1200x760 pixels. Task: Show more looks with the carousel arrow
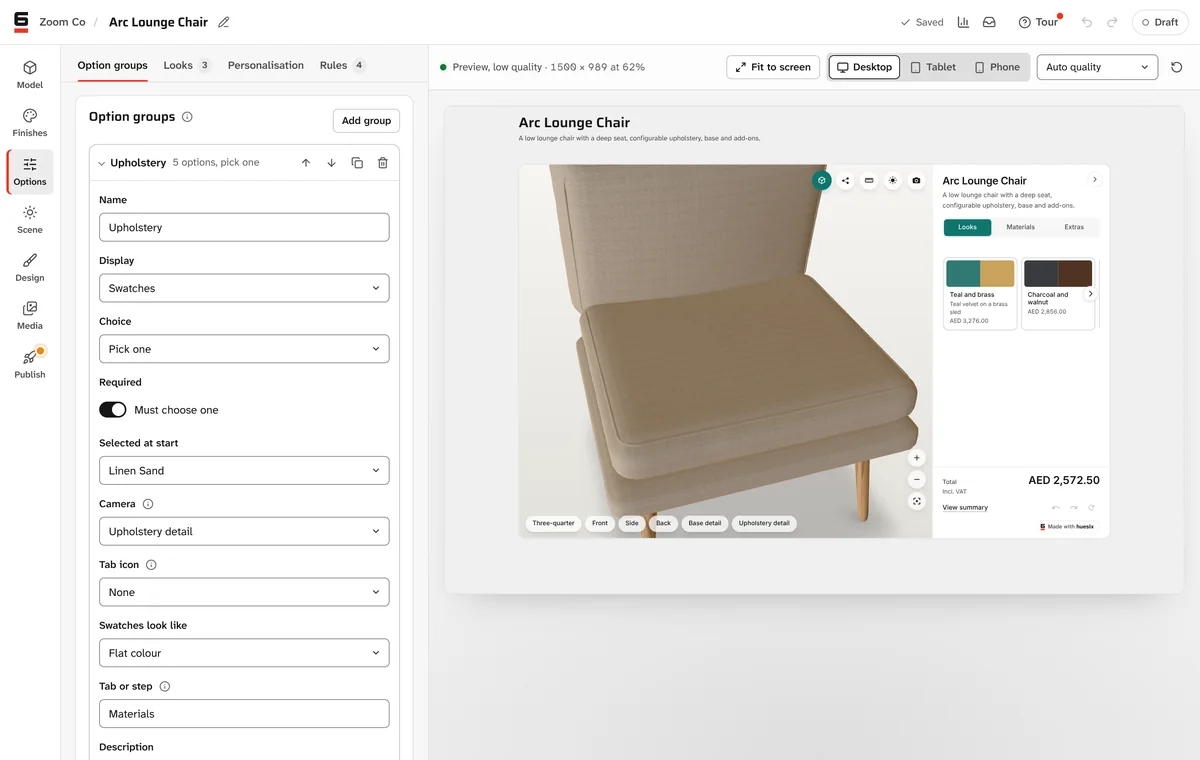click(1091, 294)
